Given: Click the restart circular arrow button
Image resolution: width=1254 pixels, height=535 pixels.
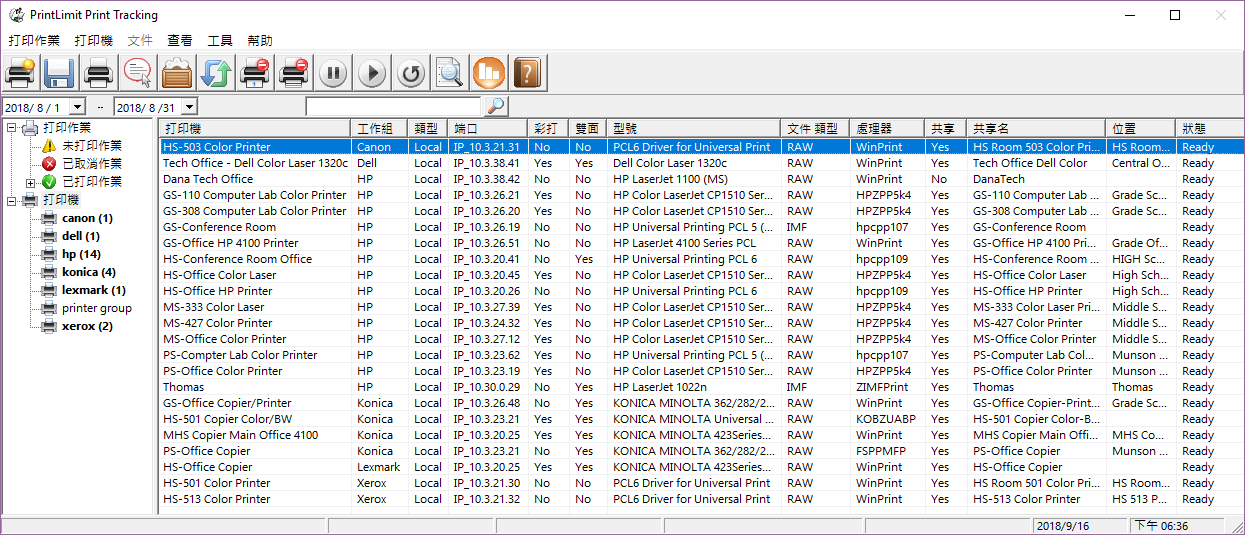Looking at the screenshot, I should [411, 73].
